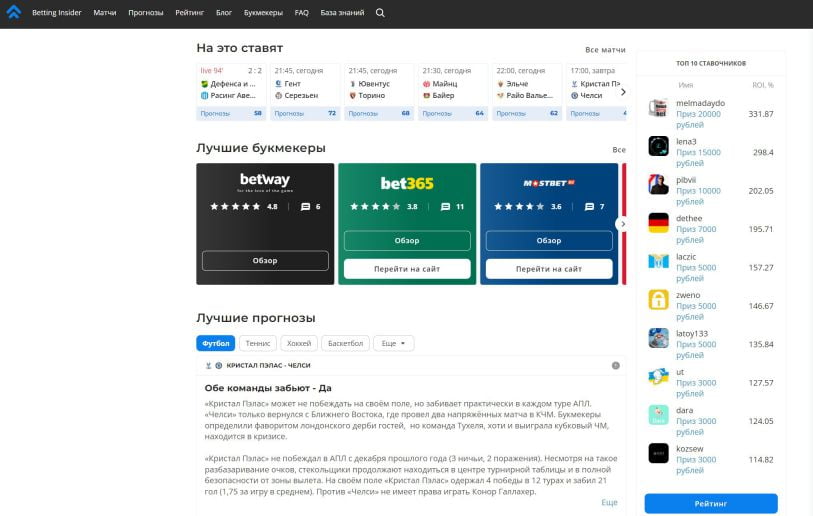Image resolution: width=813 pixels, height=516 pixels.
Task: Open dethee German flag avatar
Action: 658,223
